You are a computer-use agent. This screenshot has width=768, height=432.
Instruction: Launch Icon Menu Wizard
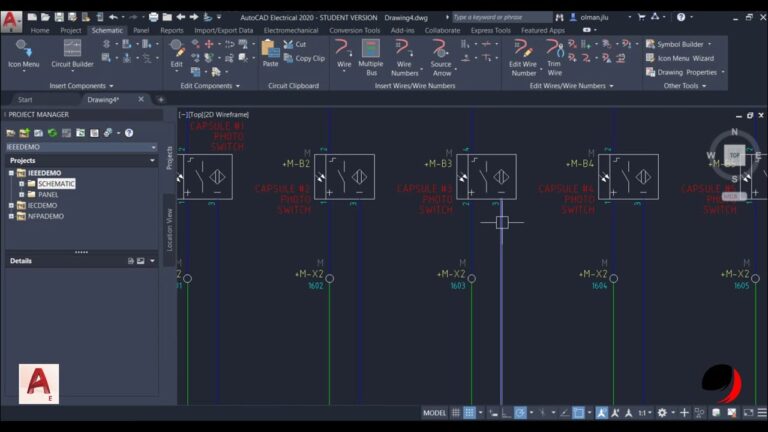(x=679, y=58)
